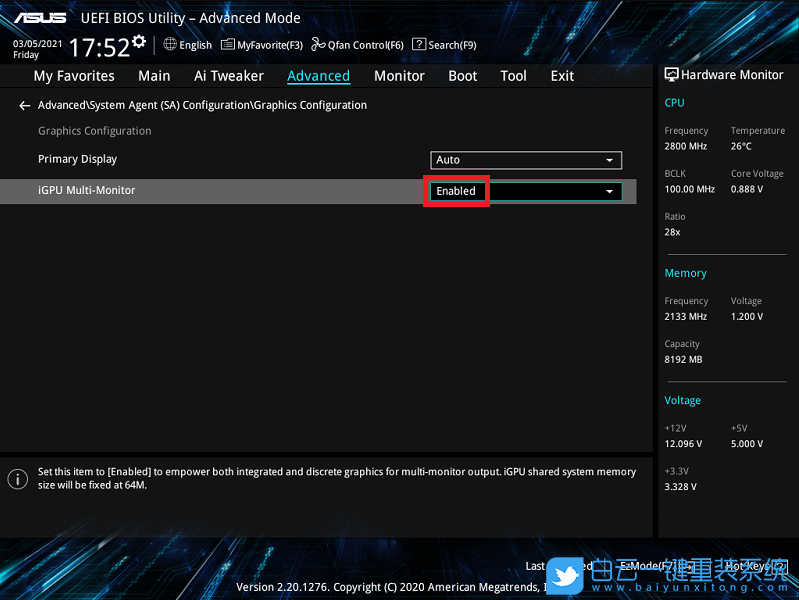Click the globe language icon
The width and height of the screenshot is (799, 600).
[170, 44]
